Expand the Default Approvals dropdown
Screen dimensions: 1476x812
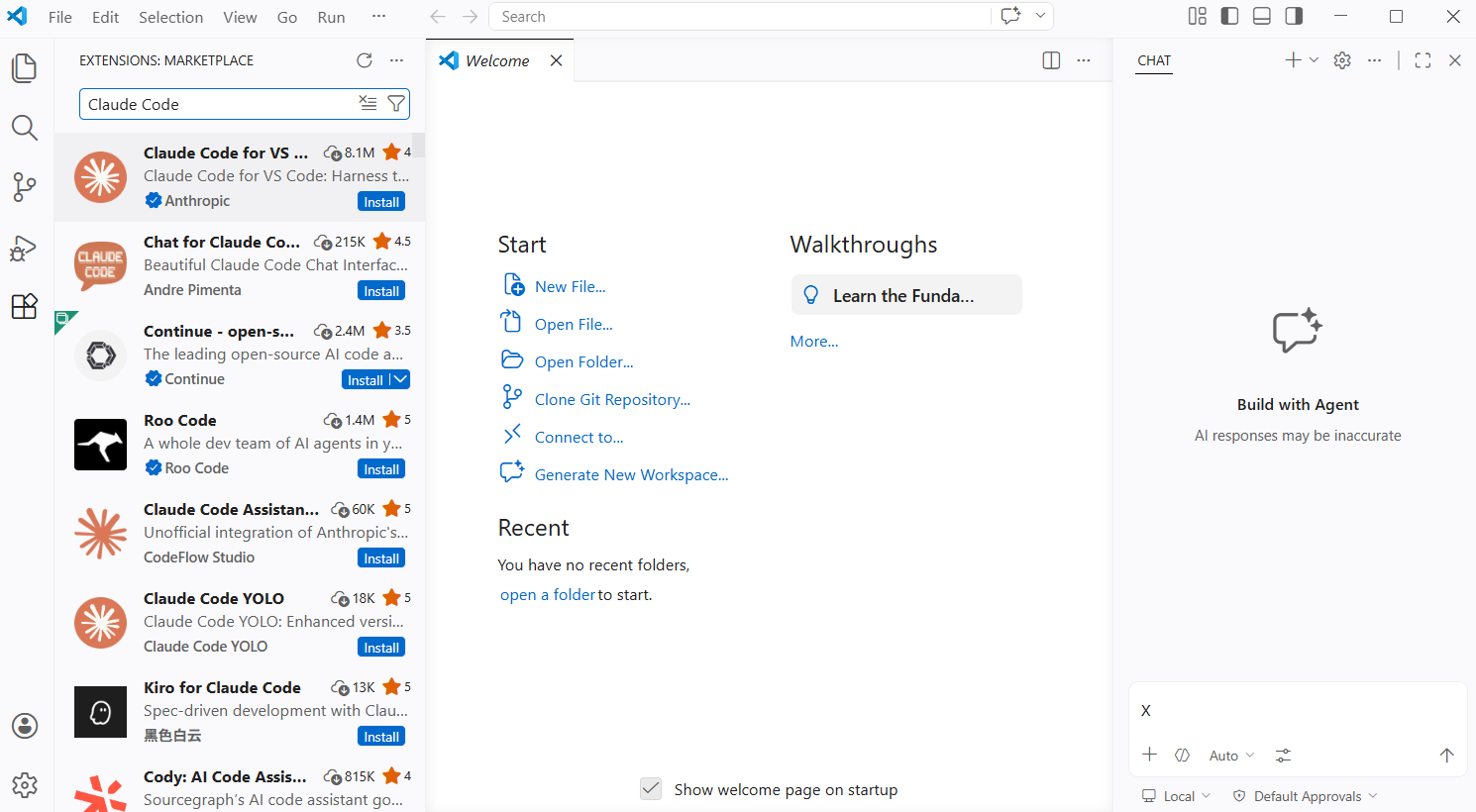pos(1304,795)
